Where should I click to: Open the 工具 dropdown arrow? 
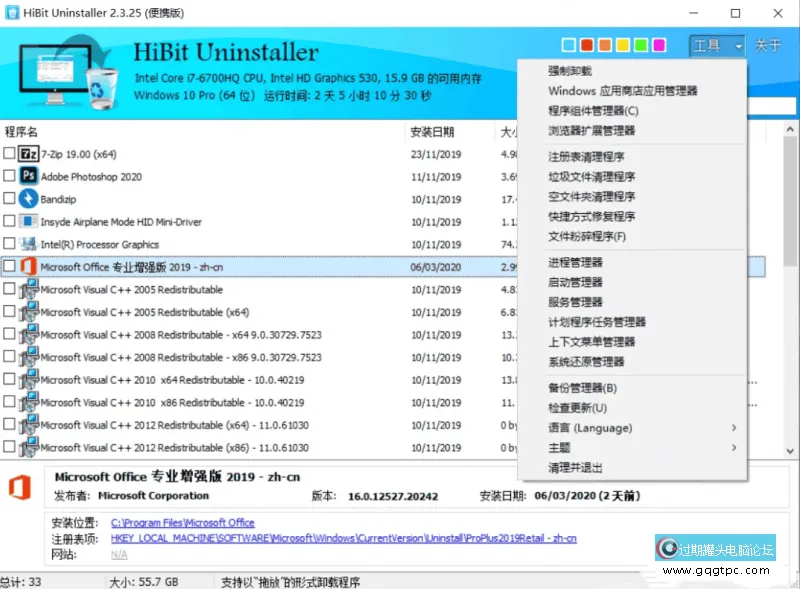(737, 45)
